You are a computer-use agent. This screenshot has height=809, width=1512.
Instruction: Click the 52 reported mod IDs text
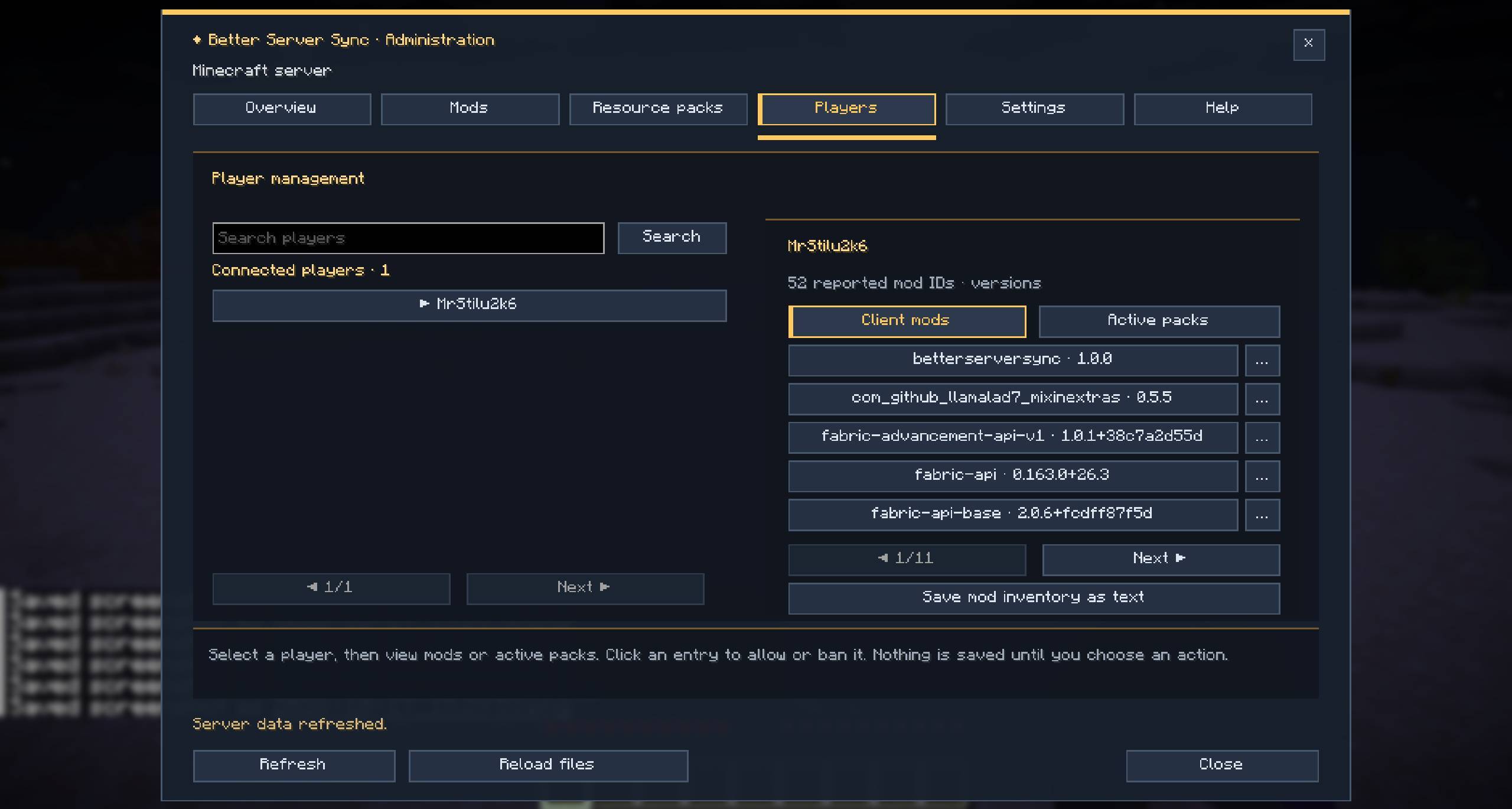pyautogui.click(x=914, y=284)
